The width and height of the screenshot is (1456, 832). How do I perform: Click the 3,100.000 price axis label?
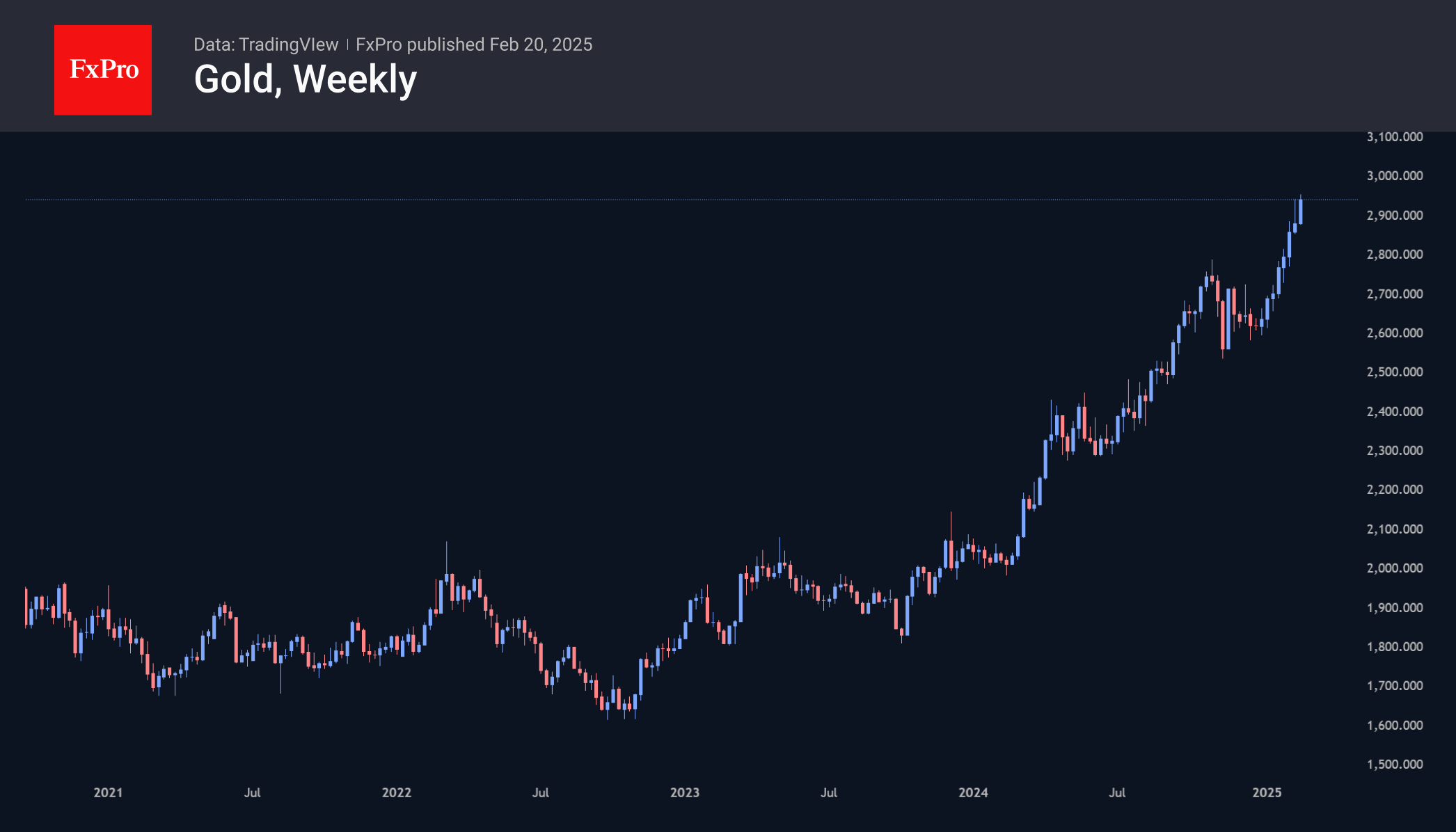click(1395, 137)
